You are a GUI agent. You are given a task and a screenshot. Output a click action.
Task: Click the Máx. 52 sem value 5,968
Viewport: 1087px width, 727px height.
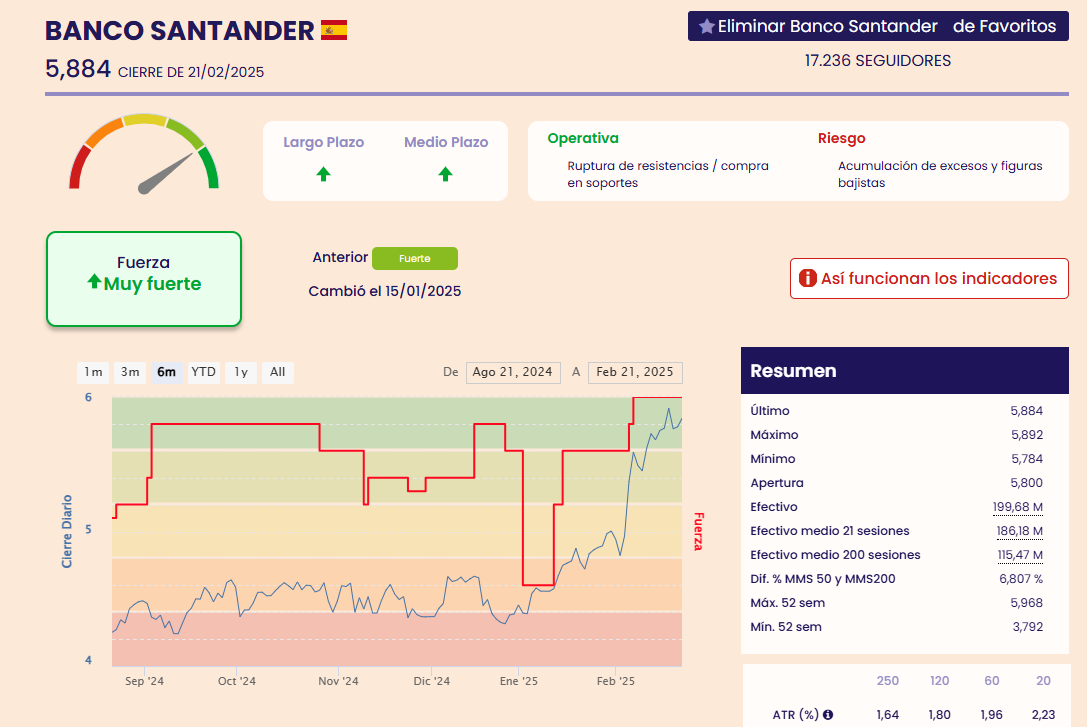1027,603
